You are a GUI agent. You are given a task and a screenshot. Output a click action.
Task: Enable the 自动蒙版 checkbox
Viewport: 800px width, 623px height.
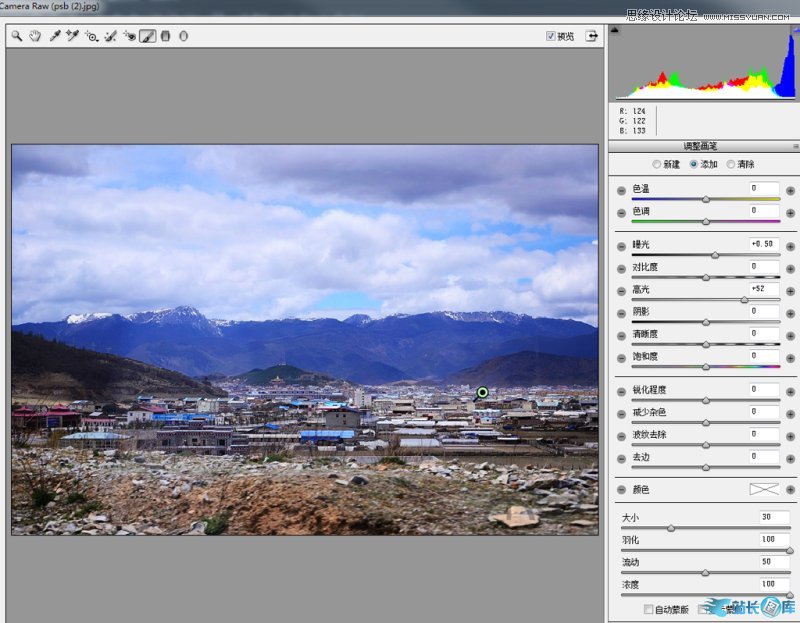[x=649, y=609]
